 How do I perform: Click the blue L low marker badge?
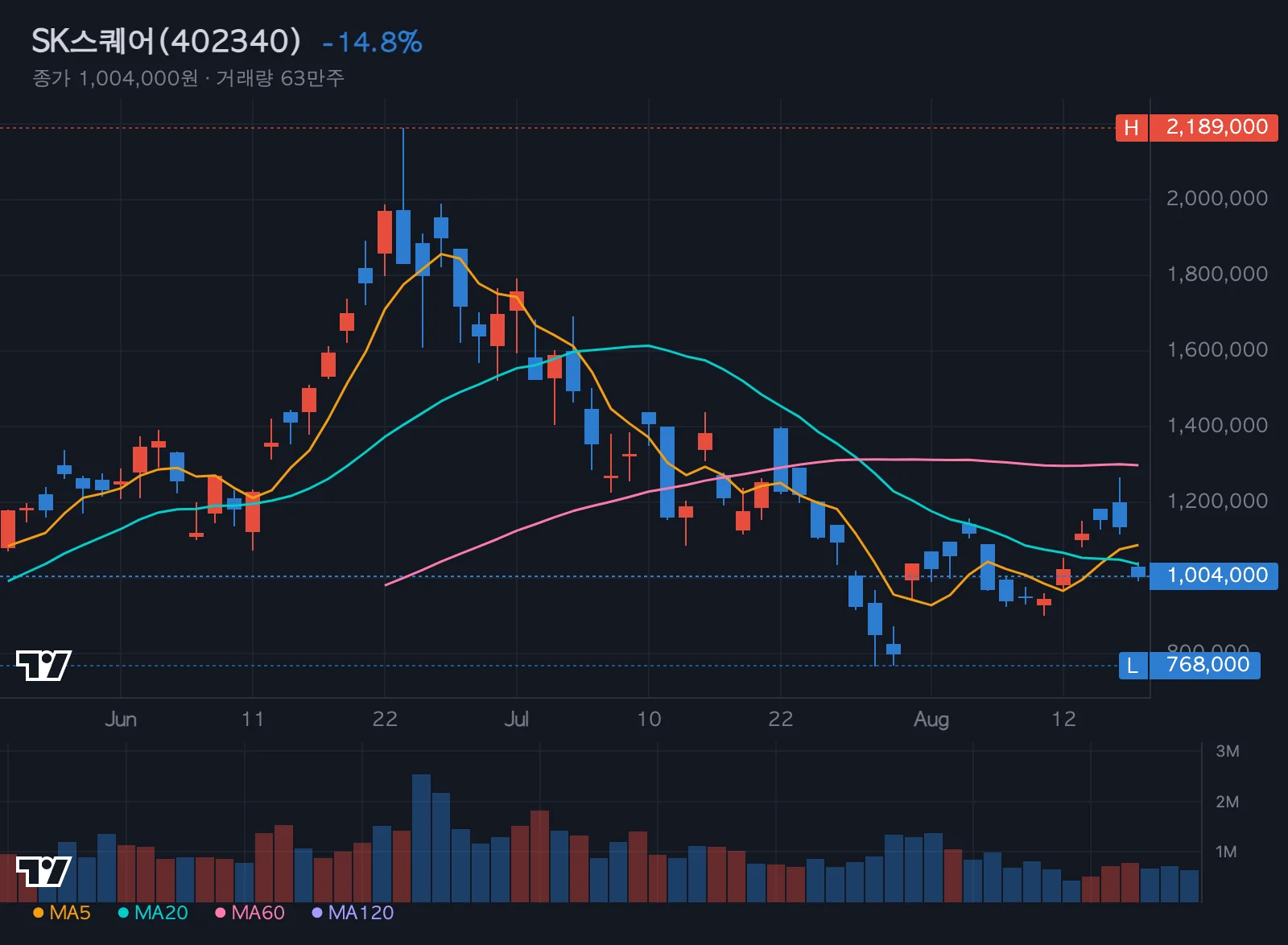click(x=1133, y=666)
